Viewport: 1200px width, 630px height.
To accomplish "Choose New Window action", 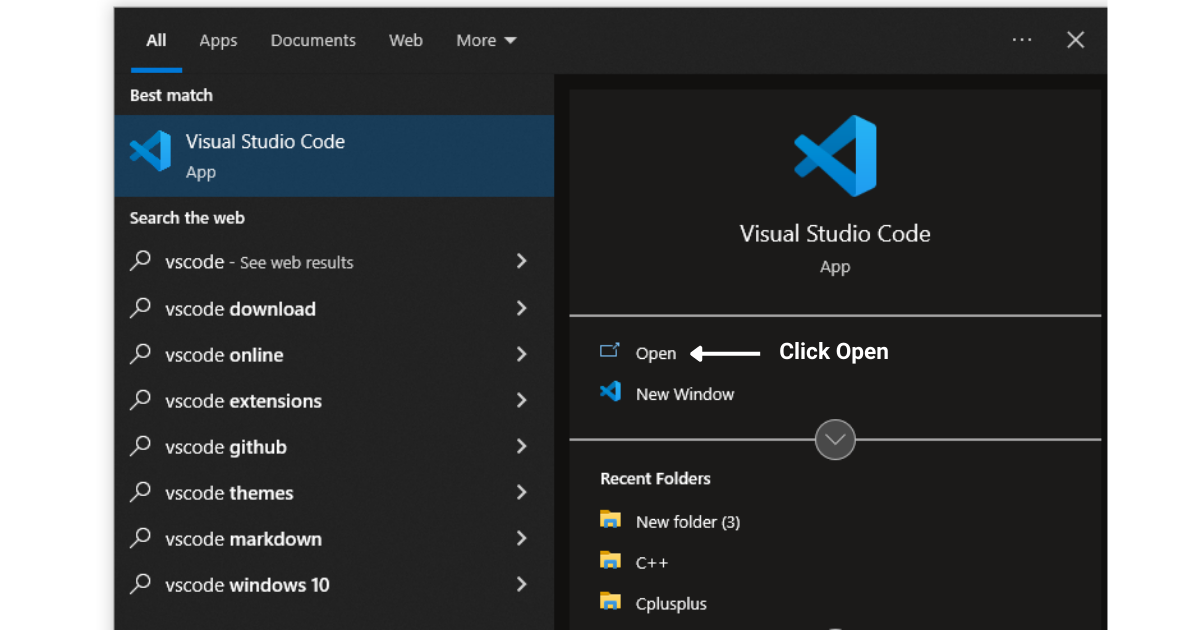I will [685, 394].
